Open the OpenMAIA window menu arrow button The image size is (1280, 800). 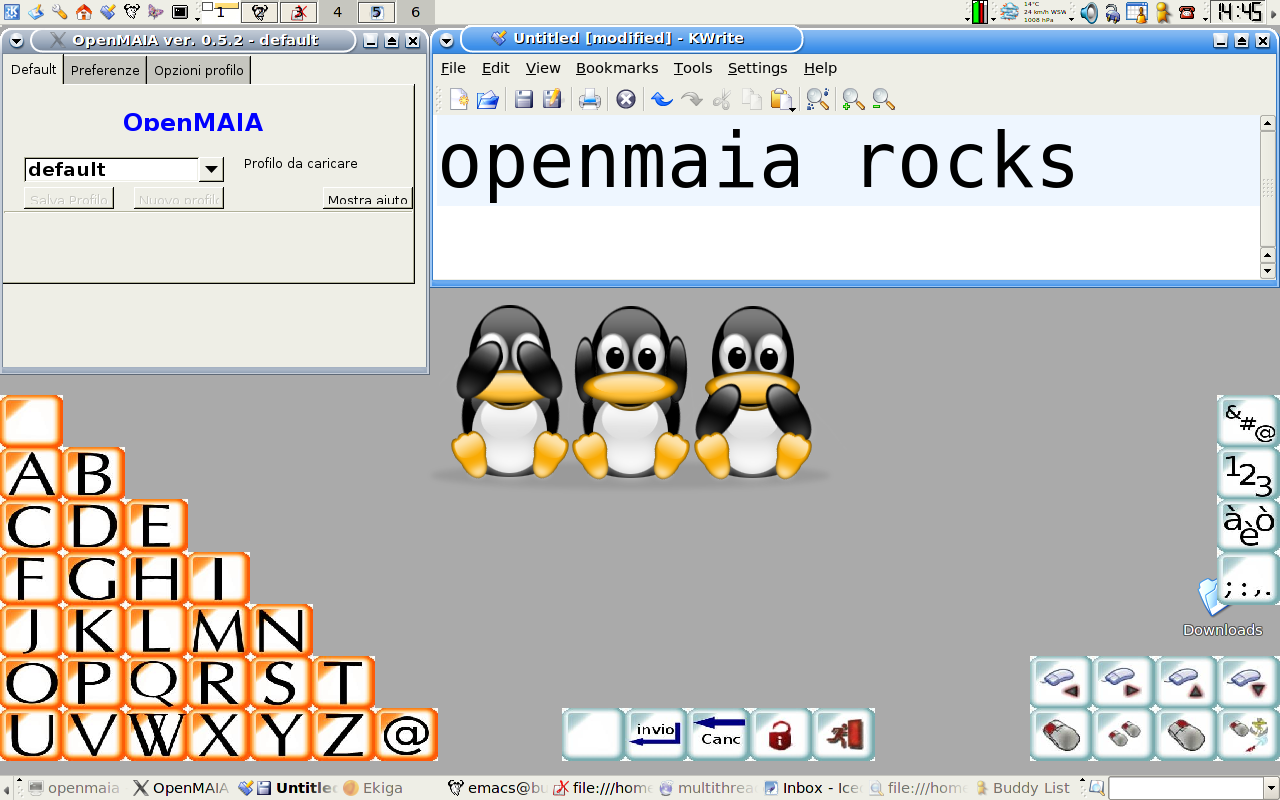(16, 40)
